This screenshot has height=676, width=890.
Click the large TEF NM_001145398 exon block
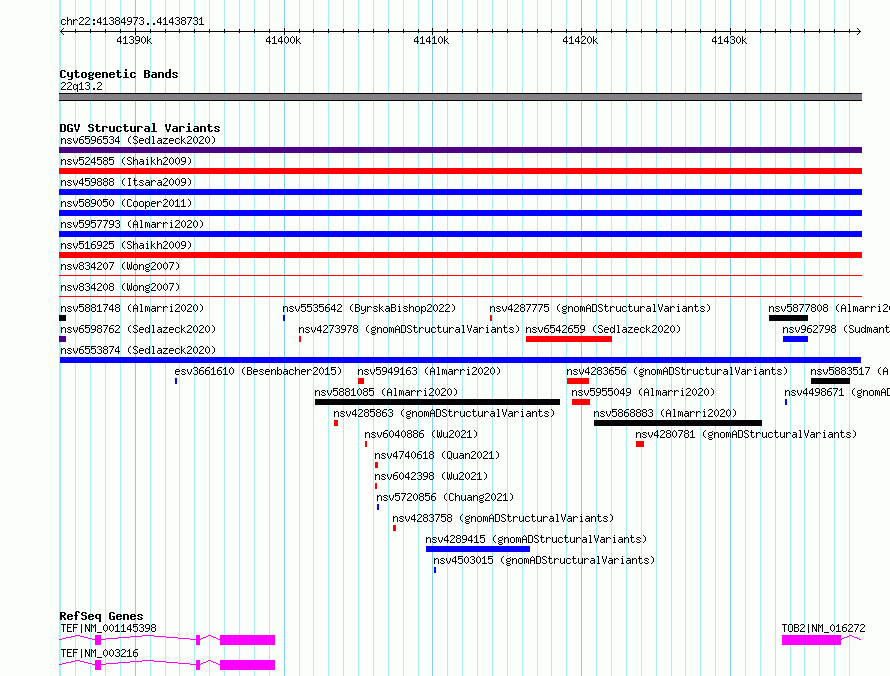(247, 640)
